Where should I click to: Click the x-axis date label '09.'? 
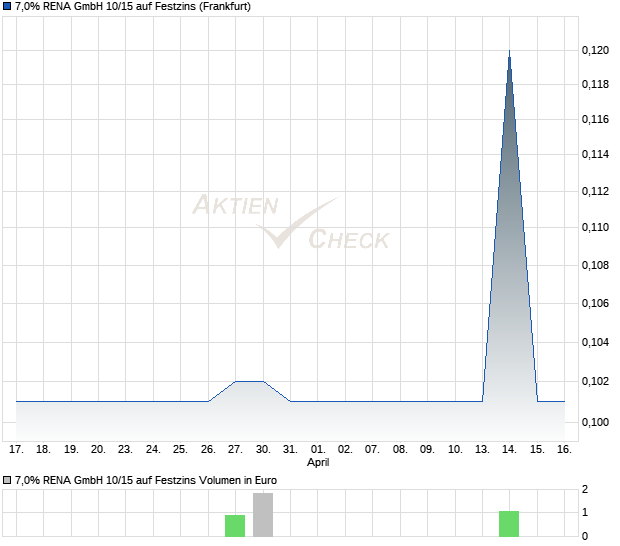[427, 450]
